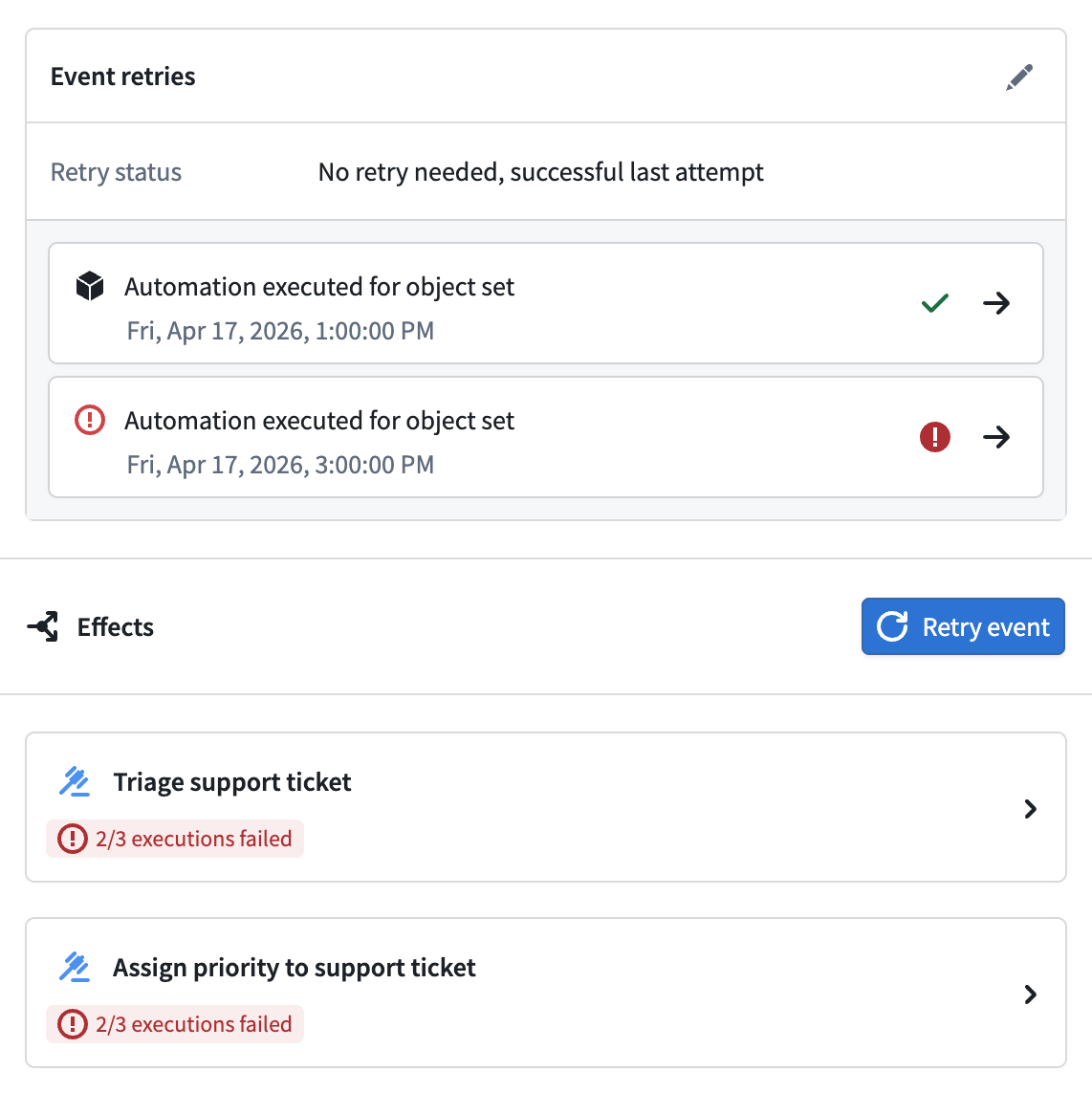Expand Assign priority to support ticket chevron
This screenshot has height=1115, width=1092.
[1030, 995]
